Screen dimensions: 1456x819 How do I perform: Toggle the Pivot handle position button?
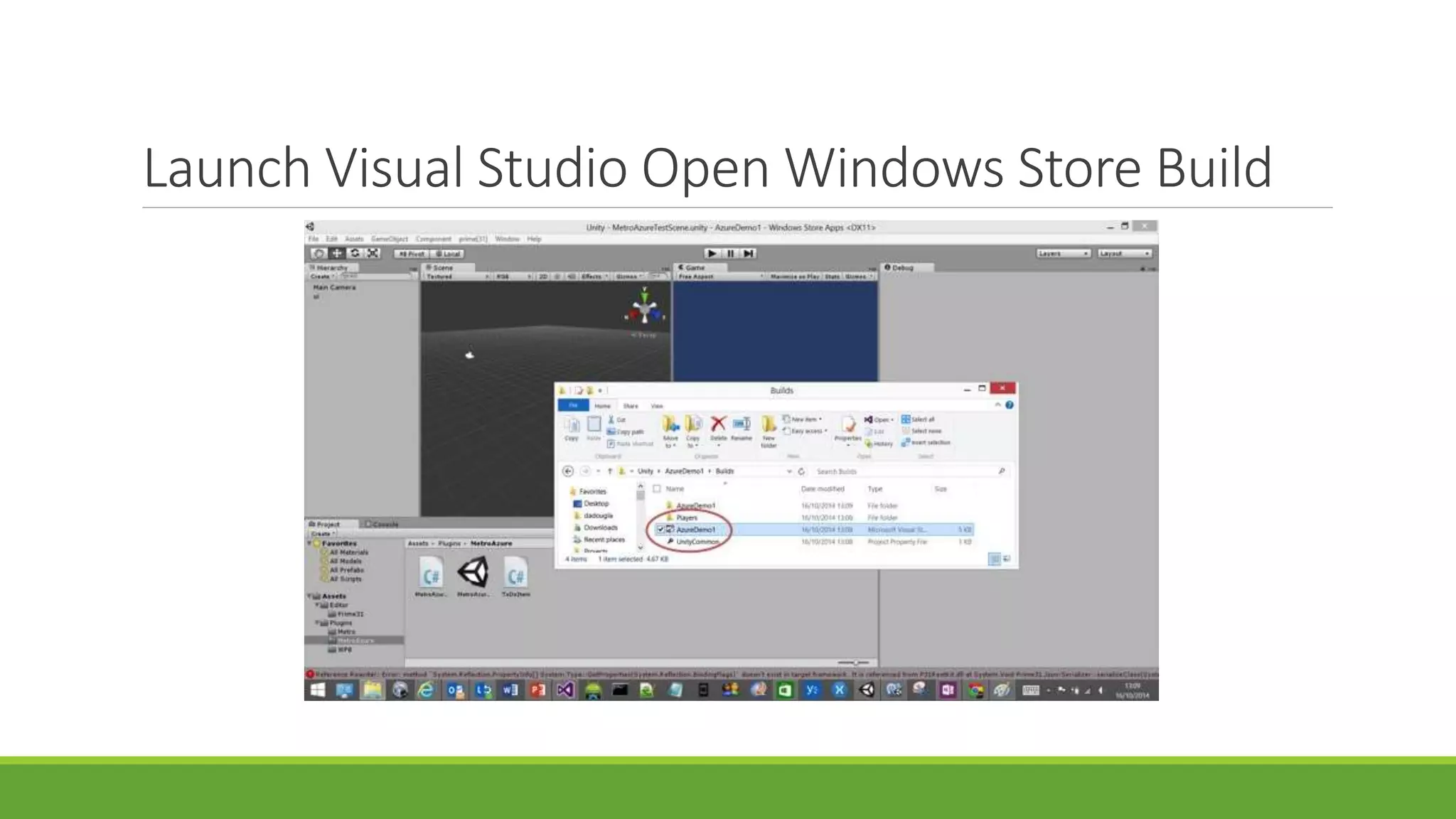pyautogui.click(x=412, y=254)
